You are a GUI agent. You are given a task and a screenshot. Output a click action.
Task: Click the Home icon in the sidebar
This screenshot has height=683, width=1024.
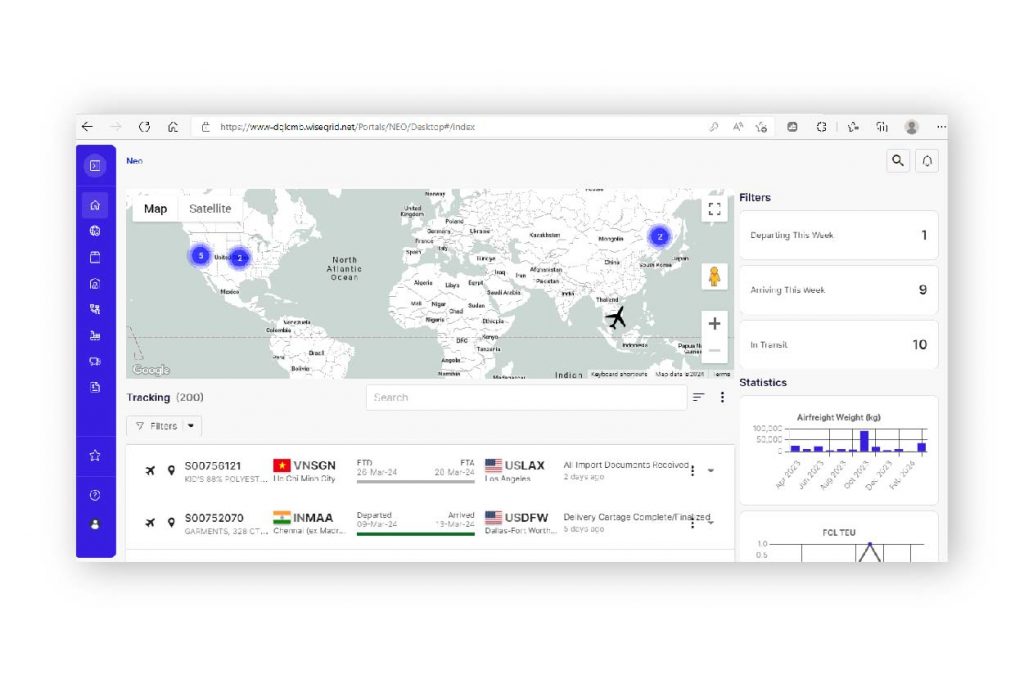click(x=95, y=206)
